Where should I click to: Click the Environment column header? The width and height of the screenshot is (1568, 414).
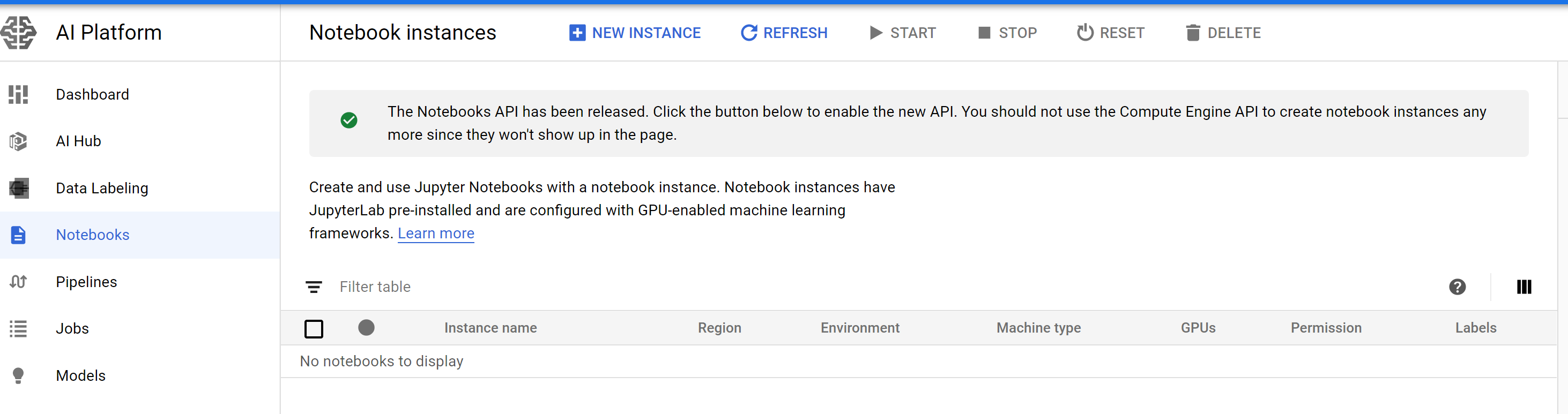click(859, 328)
